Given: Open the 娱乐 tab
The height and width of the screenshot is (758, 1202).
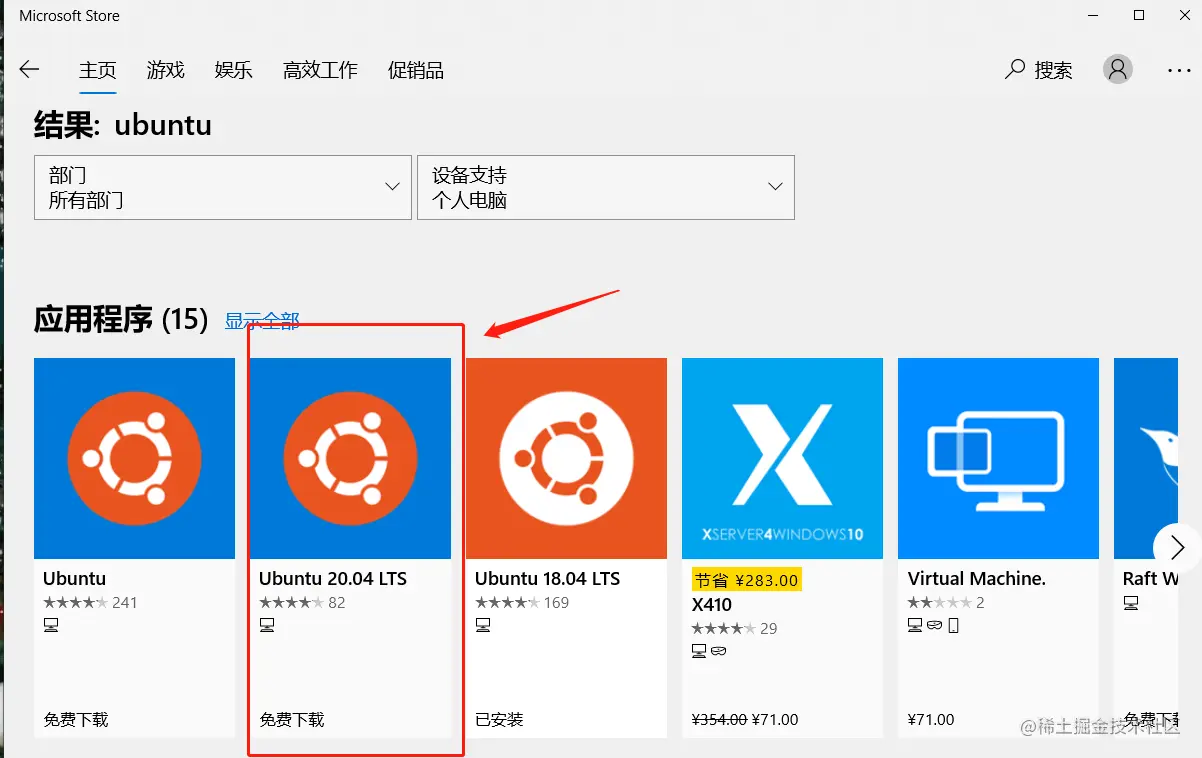Looking at the screenshot, I should point(234,70).
